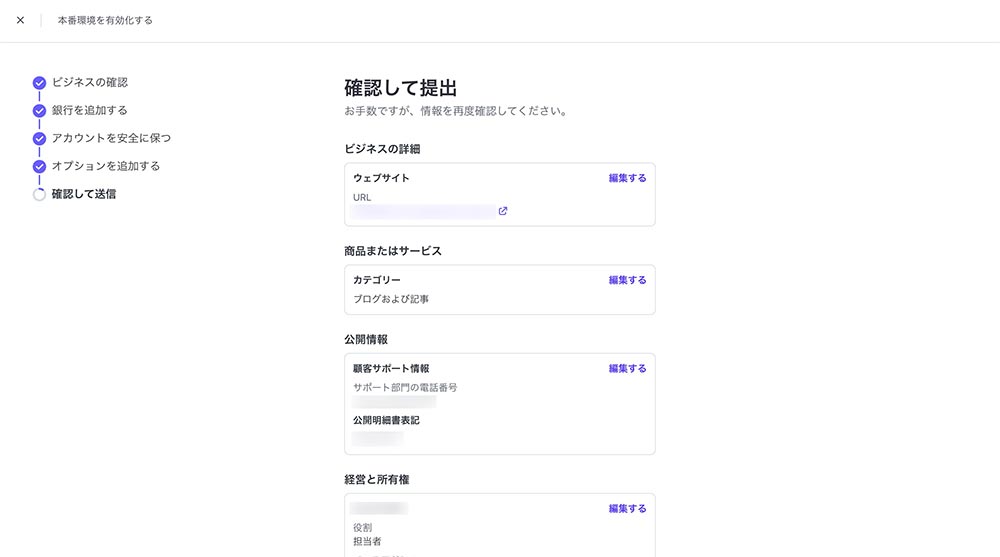The width and height of the screenshot is (1000, 557).
Task: Go to the 銀行を追加する step
Action: coord(90,110)
